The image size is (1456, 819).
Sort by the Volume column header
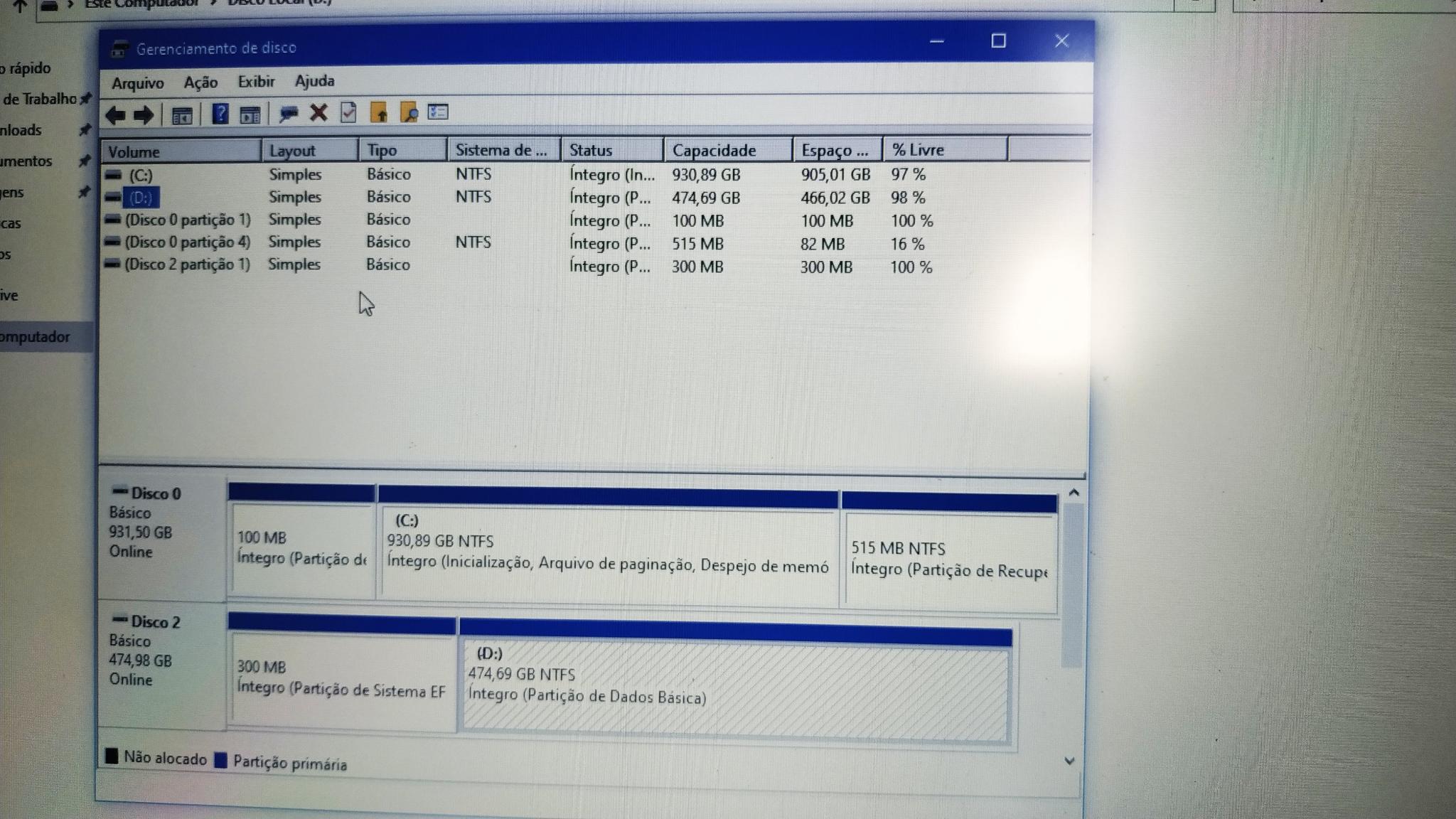pyautogui.click(x=181, y=151)
